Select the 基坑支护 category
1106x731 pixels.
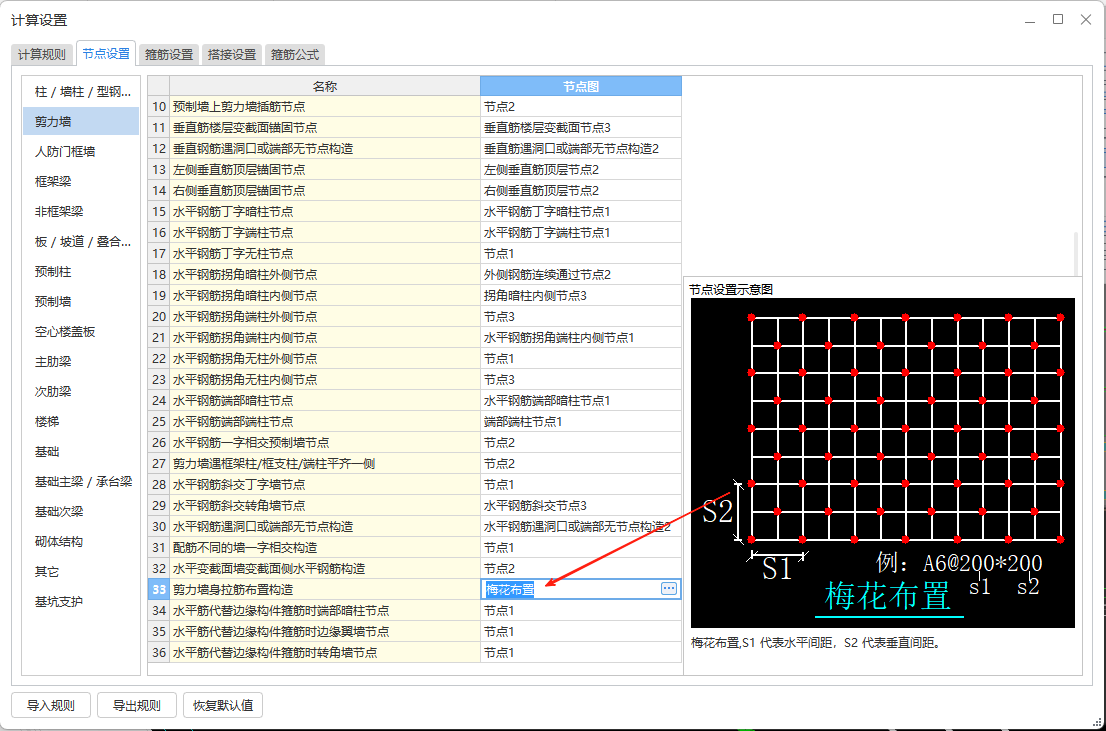81,602
